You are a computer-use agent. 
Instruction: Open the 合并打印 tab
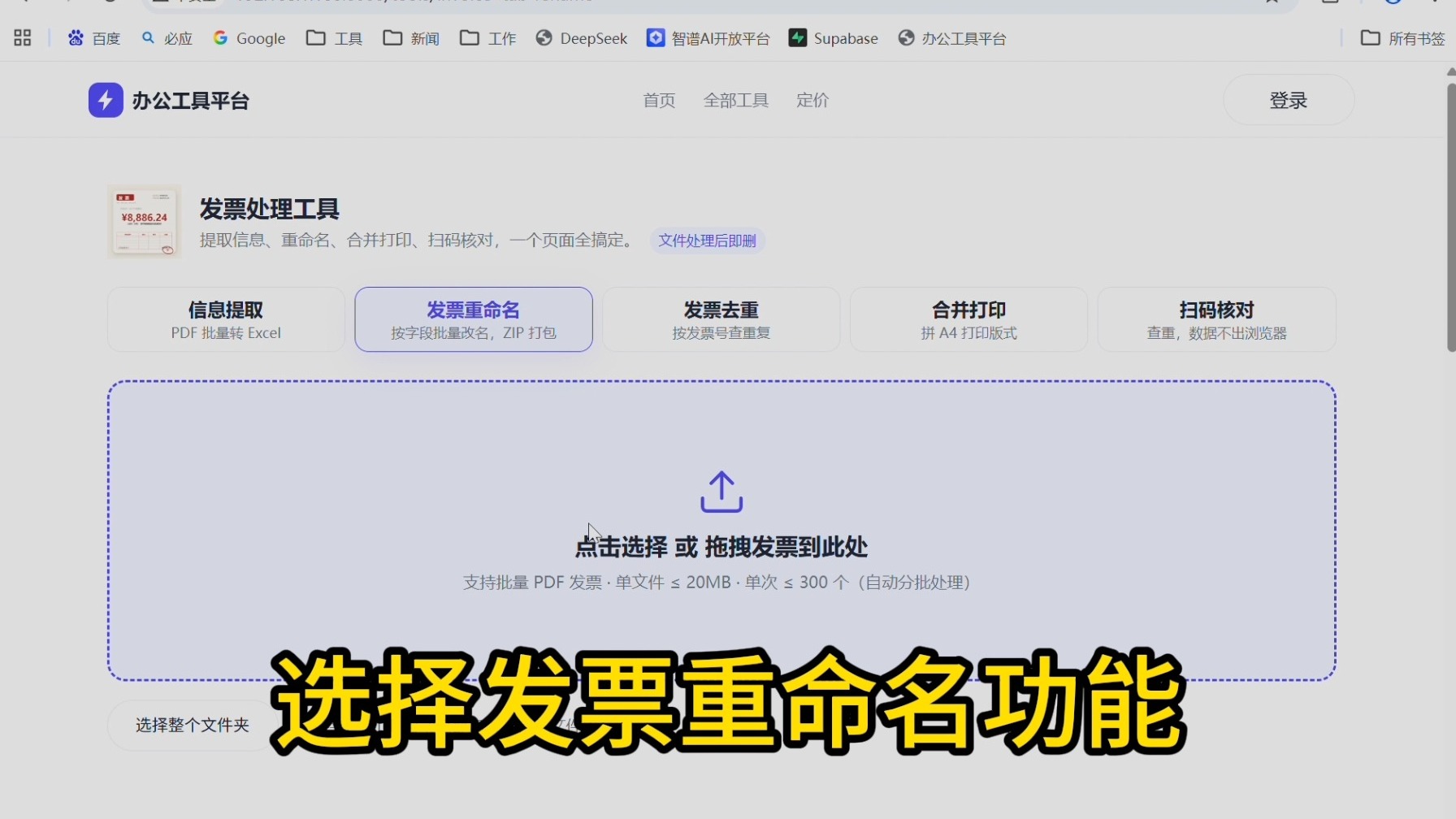point(968,319)
